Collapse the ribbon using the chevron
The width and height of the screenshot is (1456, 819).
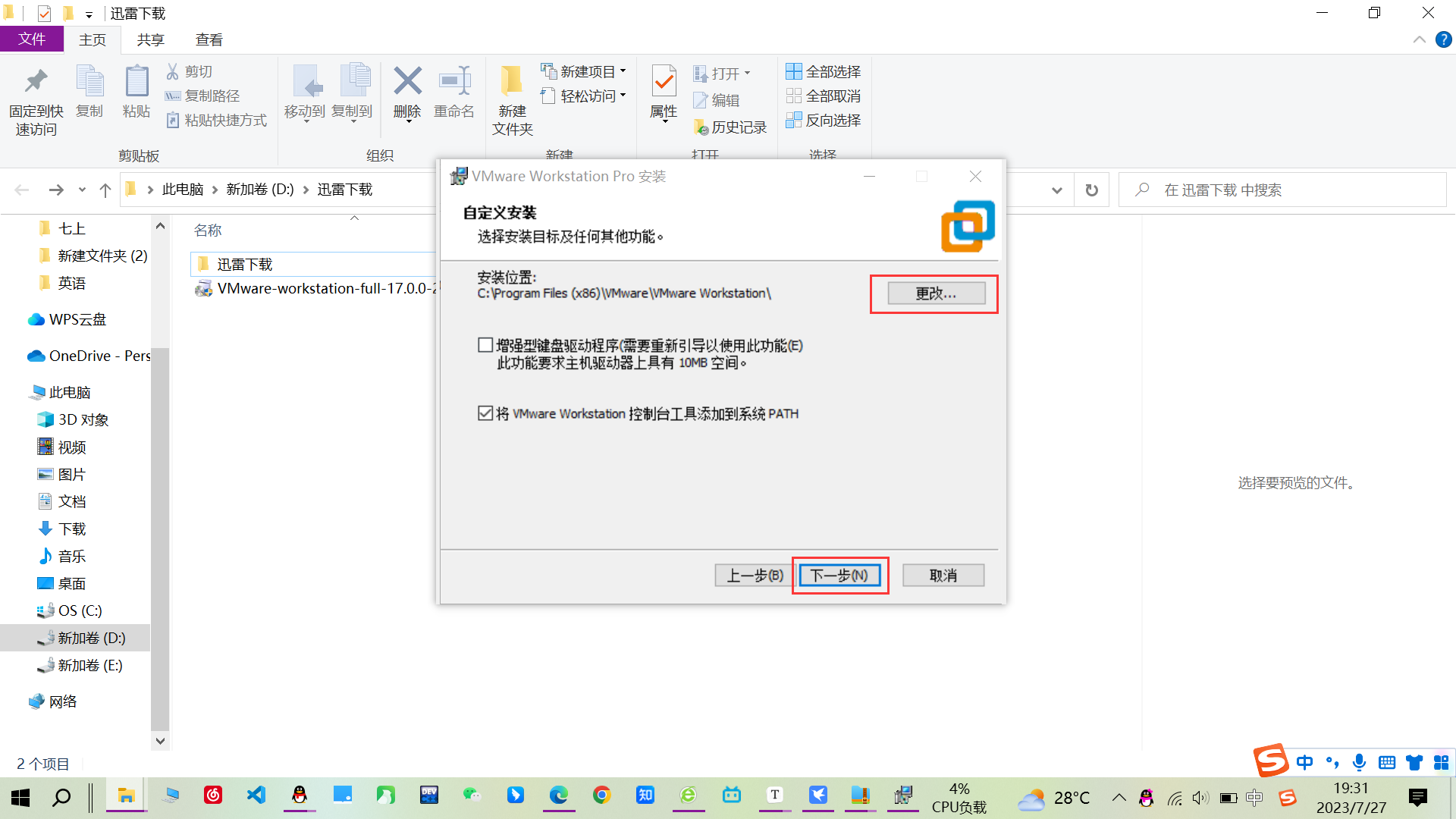1419,39
